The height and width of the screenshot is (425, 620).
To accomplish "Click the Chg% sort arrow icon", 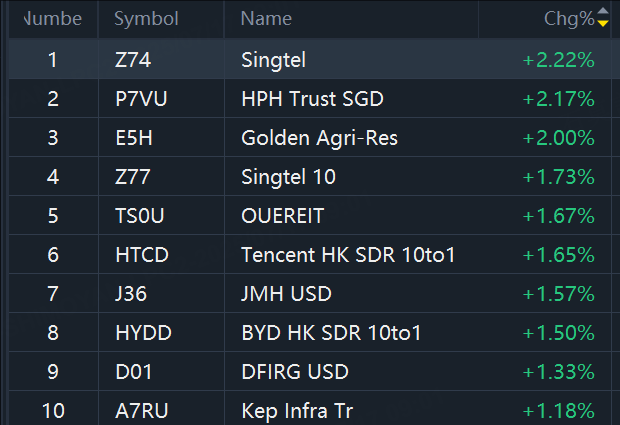I will pos(603,19).
